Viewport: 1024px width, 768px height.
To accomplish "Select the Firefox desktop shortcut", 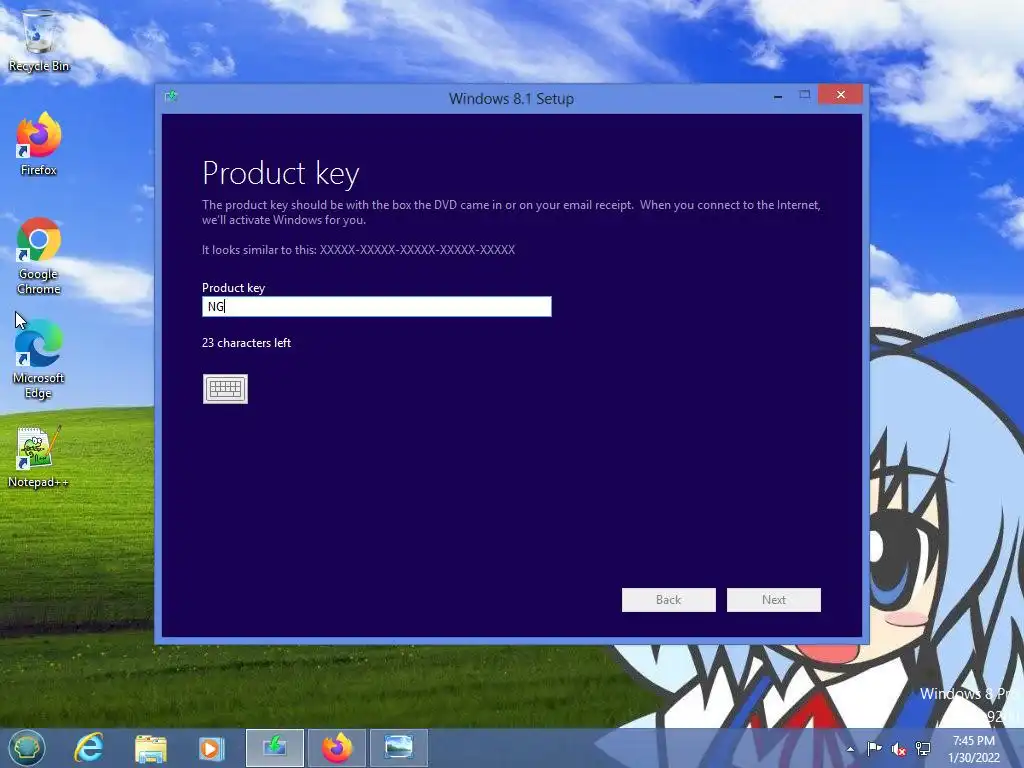I will tap(39, 144).
